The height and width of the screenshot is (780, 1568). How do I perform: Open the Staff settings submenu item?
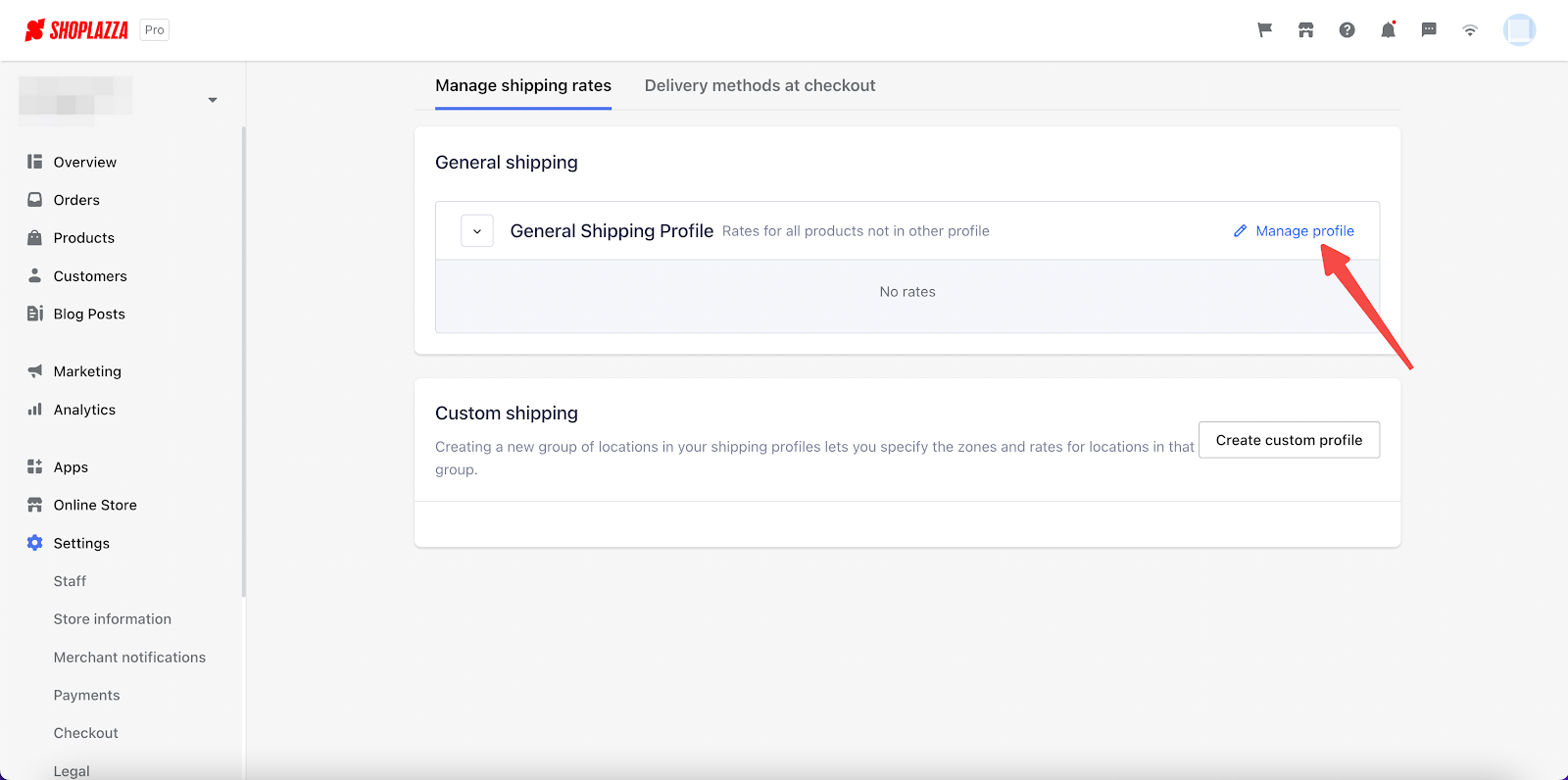pyautogui.click(x=70, y=581)
